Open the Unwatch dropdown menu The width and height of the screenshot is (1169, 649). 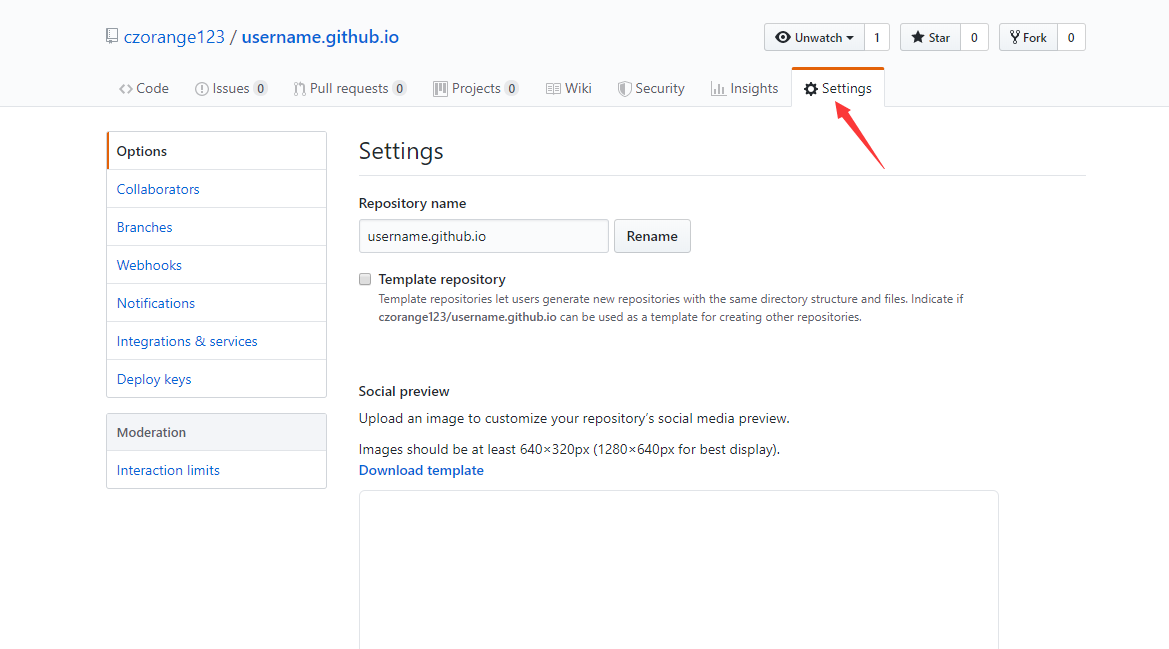coord(815,38)
